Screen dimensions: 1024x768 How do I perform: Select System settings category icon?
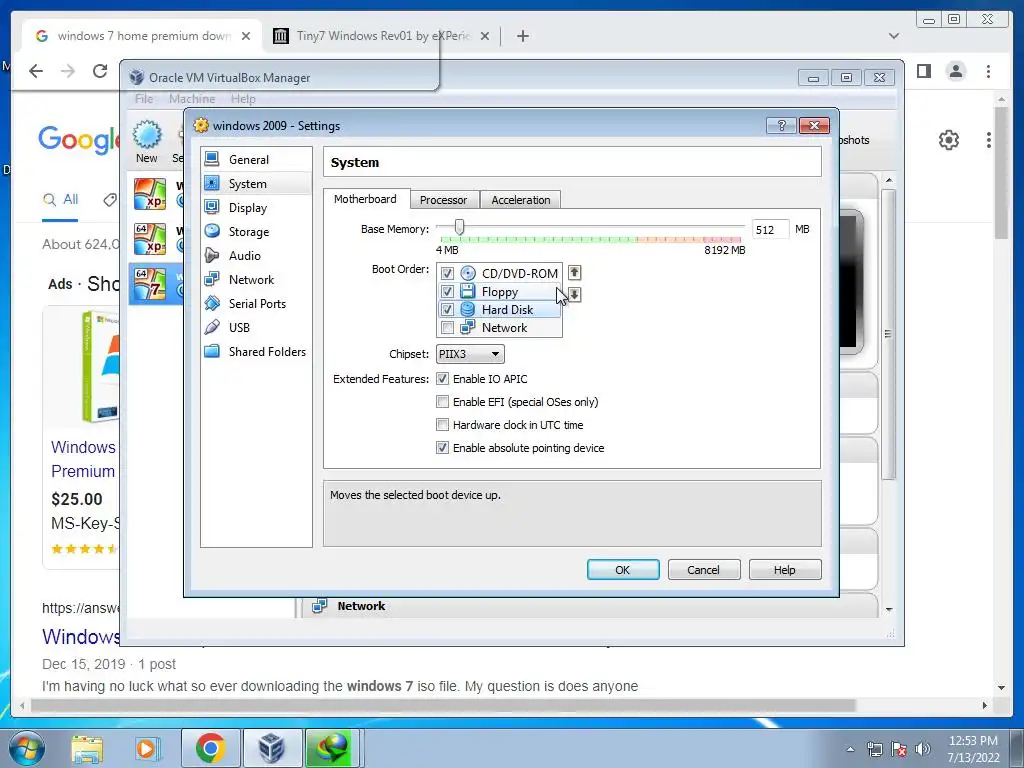point(212,183)
